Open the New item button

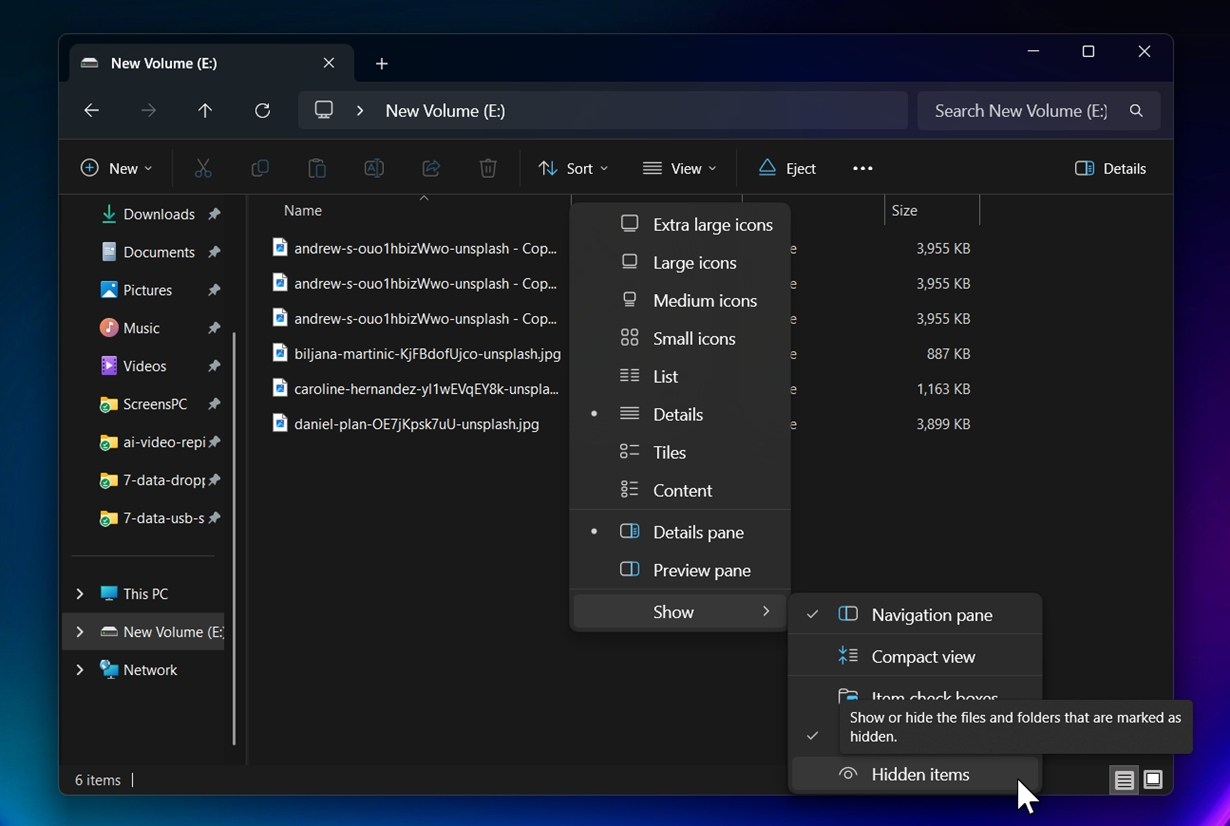point(116,168)
